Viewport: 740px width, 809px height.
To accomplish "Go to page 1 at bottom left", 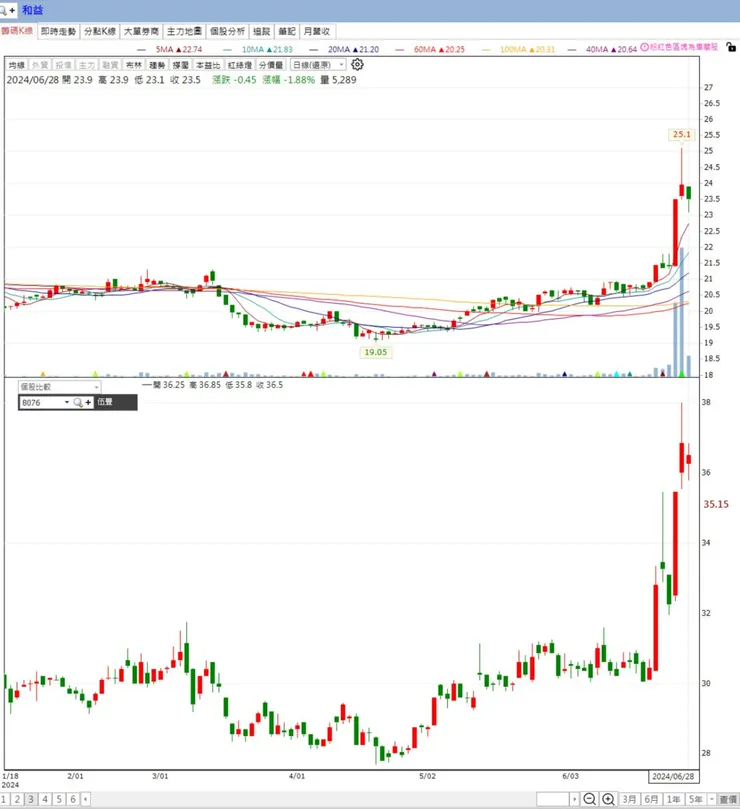I will tap(4, 799).
